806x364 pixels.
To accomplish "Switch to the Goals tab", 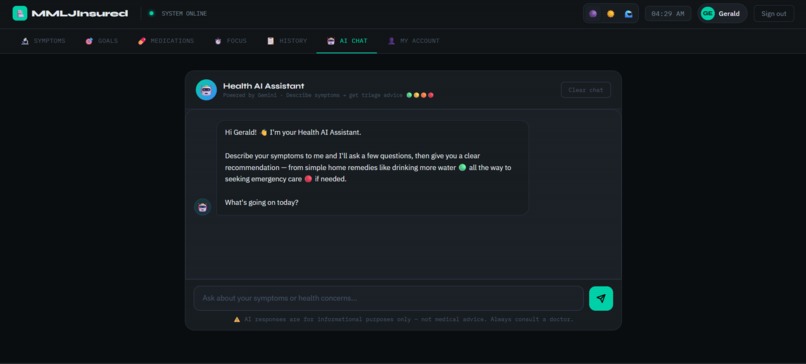I will [102, 41].
